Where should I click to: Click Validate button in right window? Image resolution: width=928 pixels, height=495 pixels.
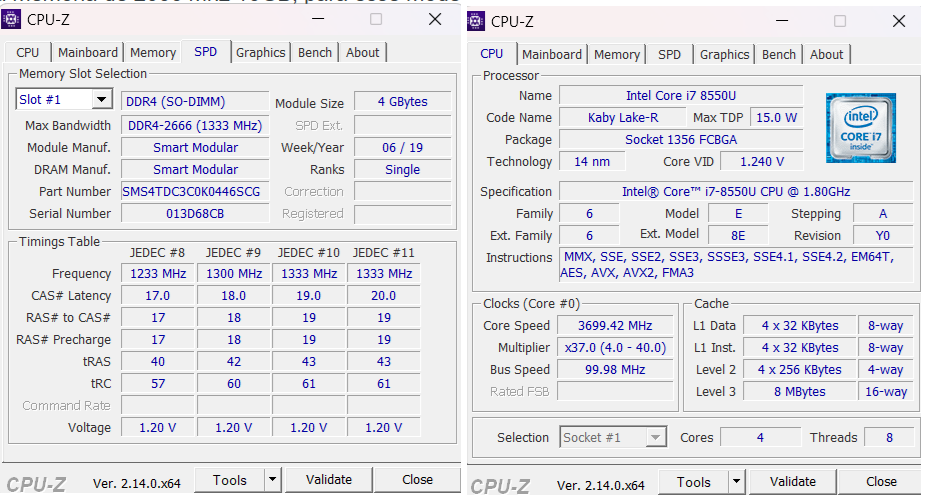click(793, 481)
